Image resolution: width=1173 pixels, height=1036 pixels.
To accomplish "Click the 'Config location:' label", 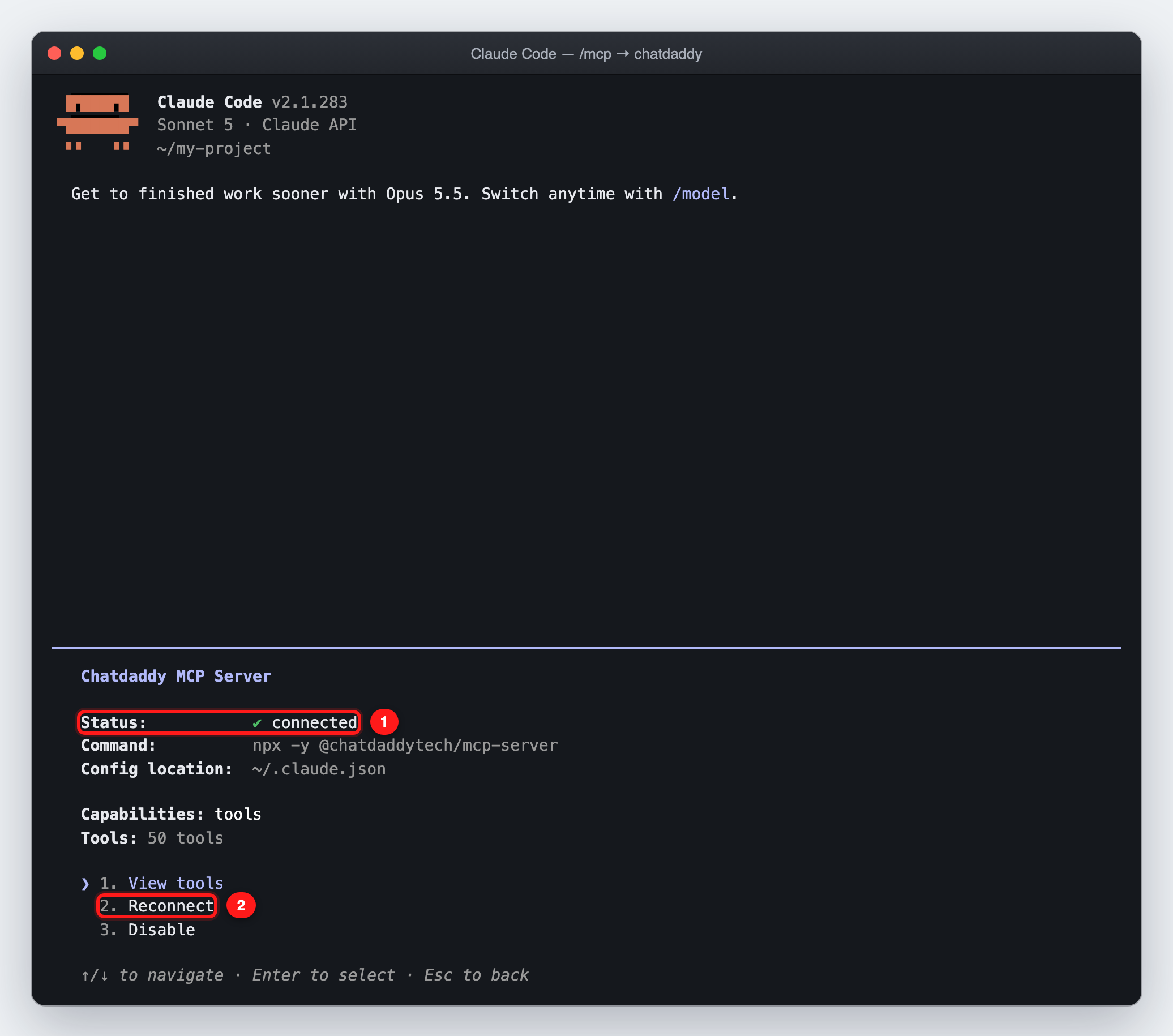I will click(157, 769).
